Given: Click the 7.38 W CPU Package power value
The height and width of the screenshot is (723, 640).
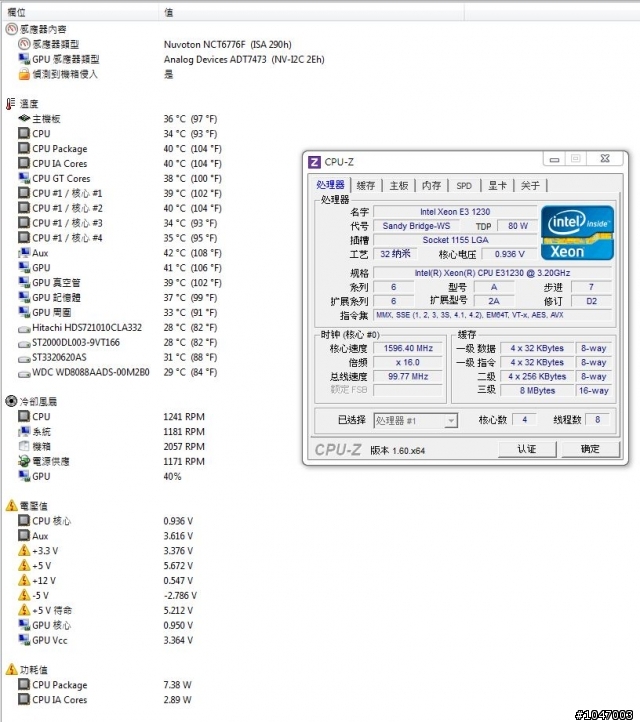Looking at the screenshot, I should click(178, 685).
